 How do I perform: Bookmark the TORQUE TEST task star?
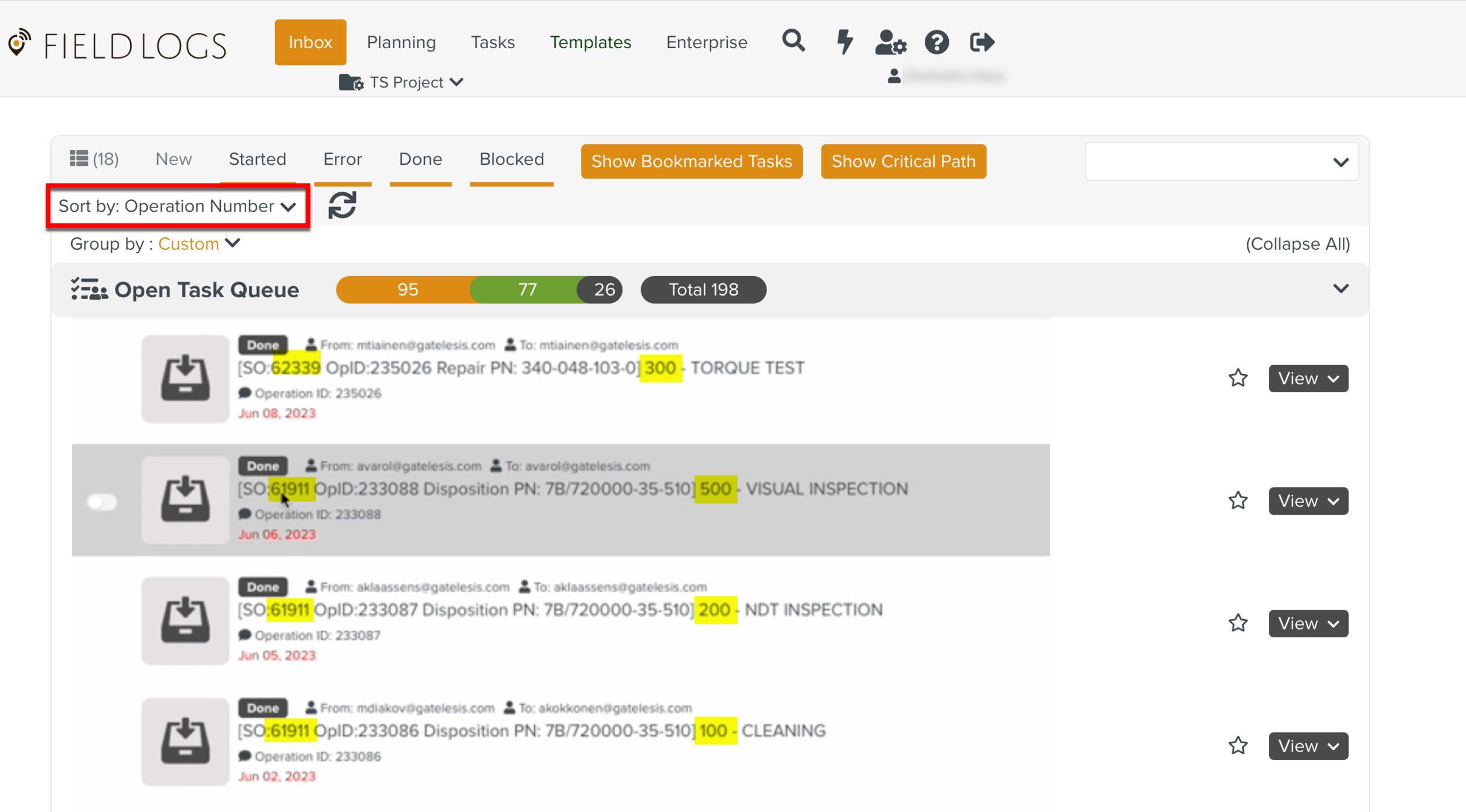tap(1238, 378)
